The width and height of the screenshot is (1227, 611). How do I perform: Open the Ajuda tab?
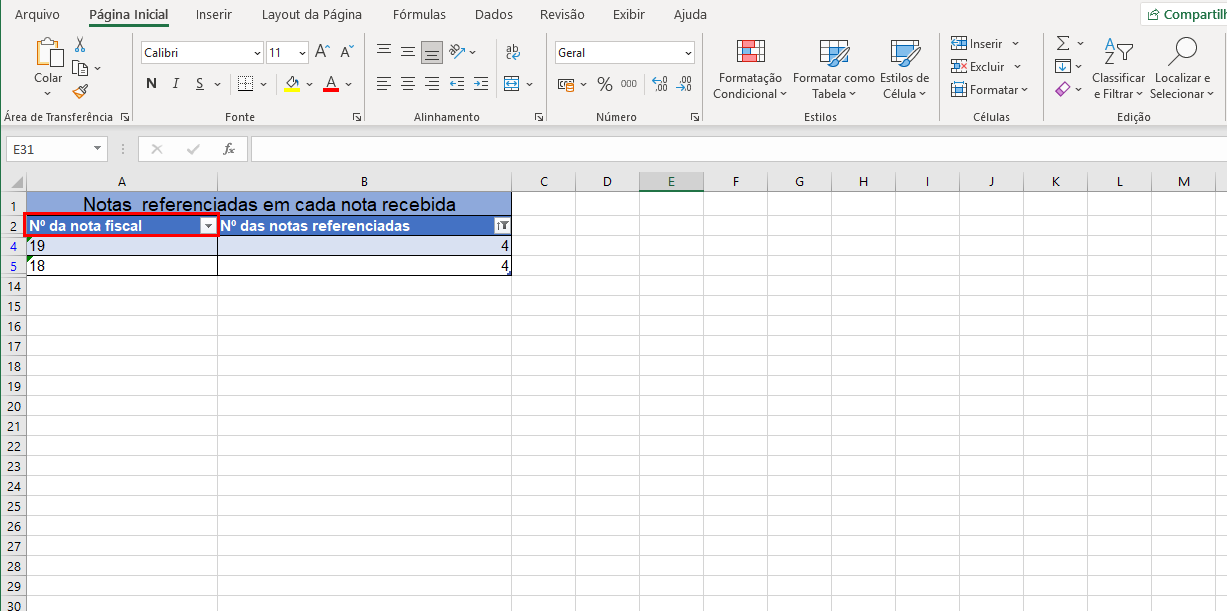(690, 15)
